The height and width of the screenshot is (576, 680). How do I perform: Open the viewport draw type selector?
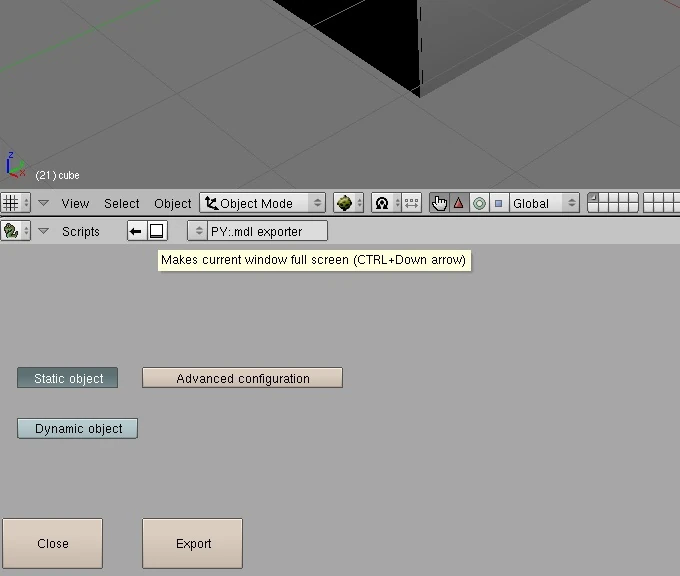(x=348, y=203)
